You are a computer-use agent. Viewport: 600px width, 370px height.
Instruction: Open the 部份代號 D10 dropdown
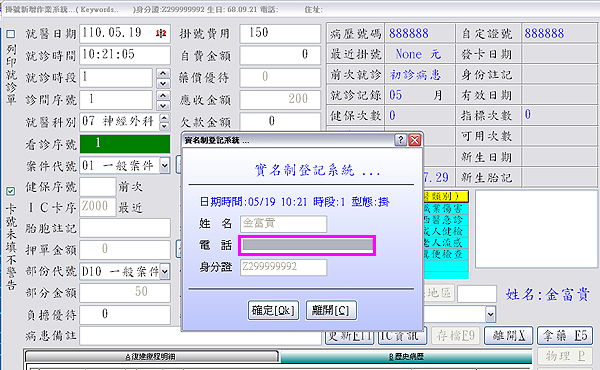165,272
